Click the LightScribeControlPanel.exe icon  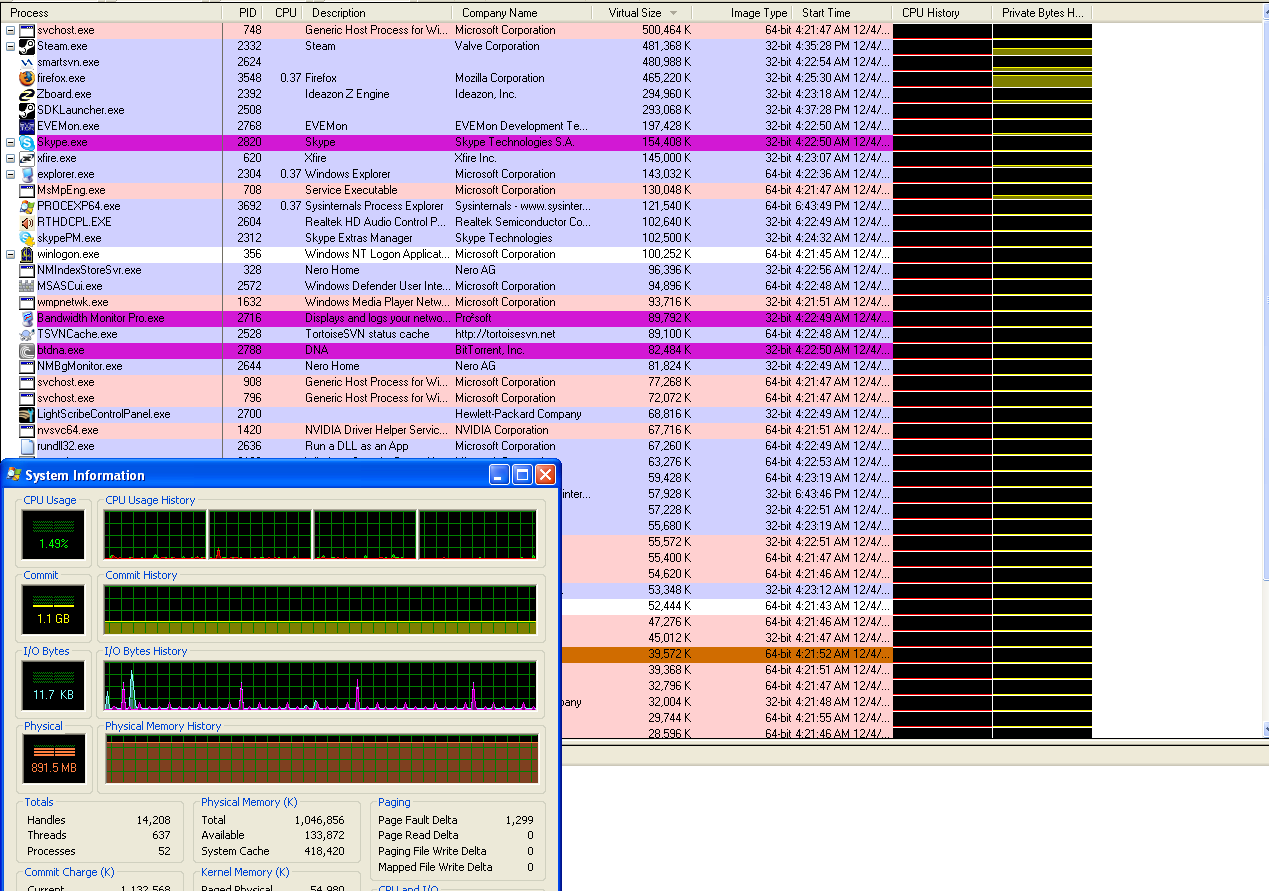click(x=27, y=414)
